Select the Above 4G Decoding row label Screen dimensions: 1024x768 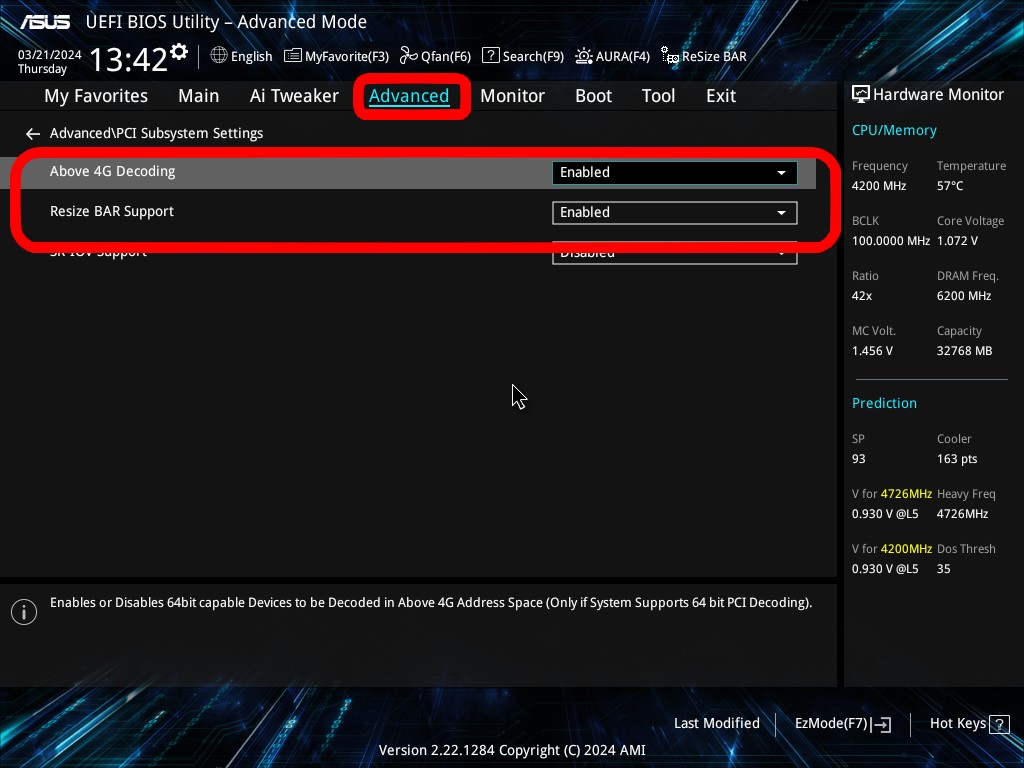coord(112,172)
